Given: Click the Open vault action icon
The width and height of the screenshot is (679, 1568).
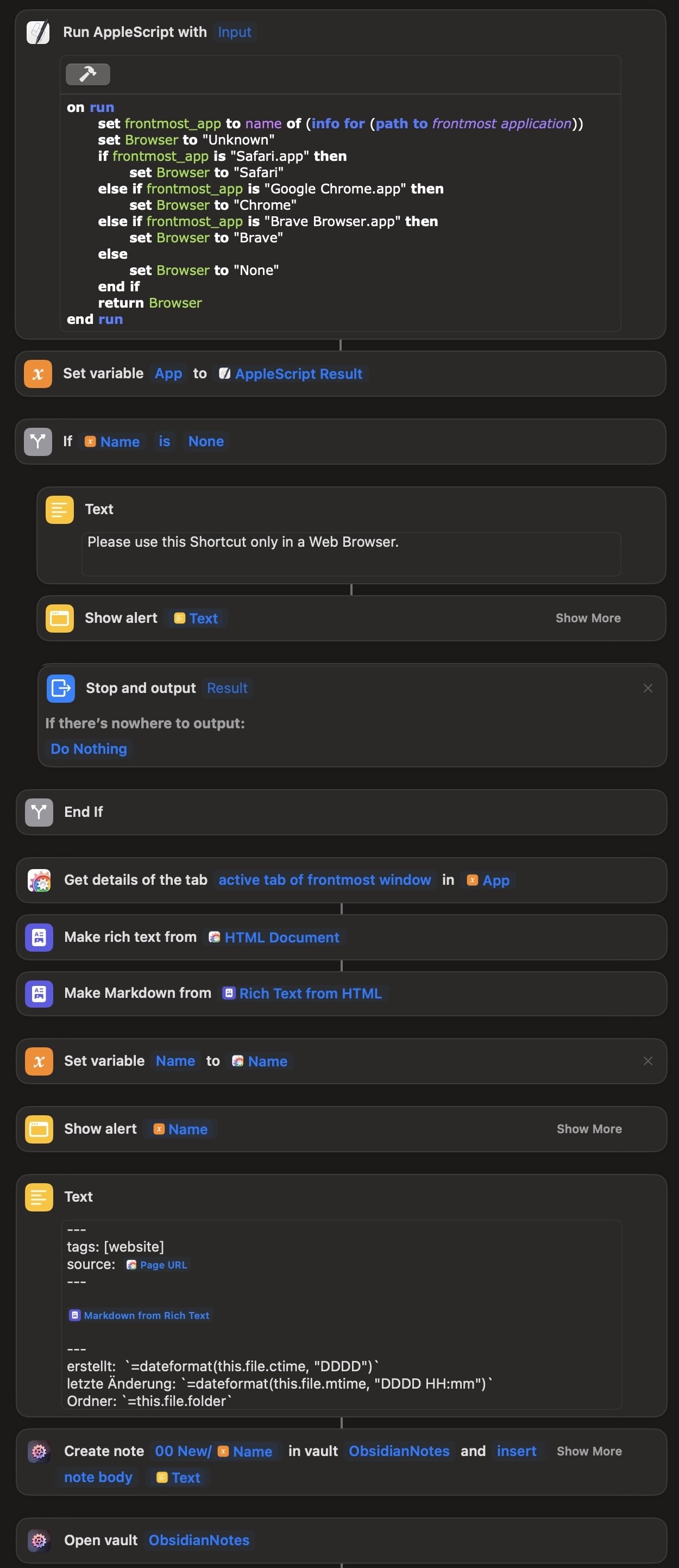Looking at the screenshot, I should [x=39, y=1541].
